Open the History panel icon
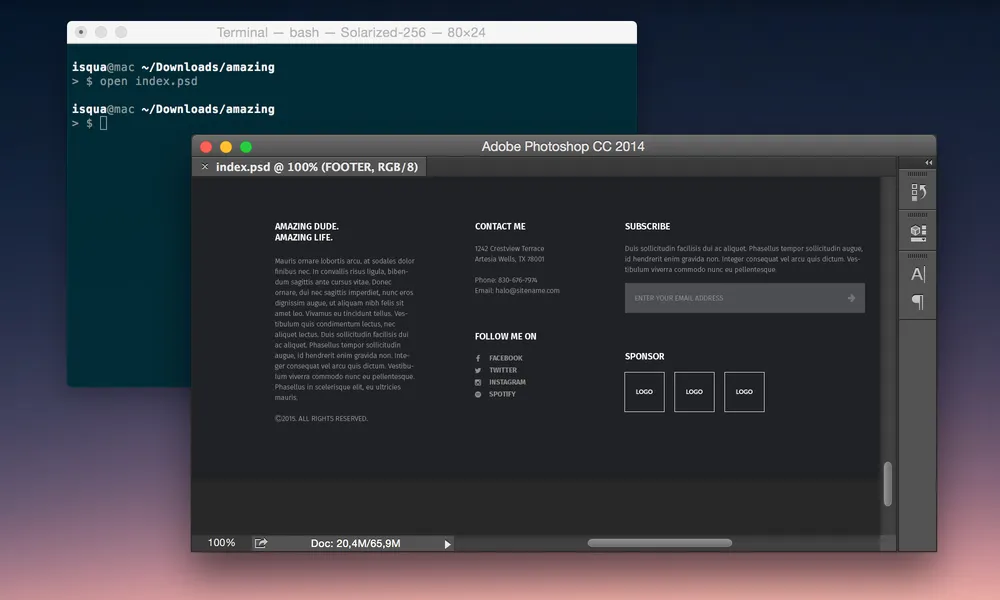Screen dimensions: 1000x600 (x=918, y=192)
